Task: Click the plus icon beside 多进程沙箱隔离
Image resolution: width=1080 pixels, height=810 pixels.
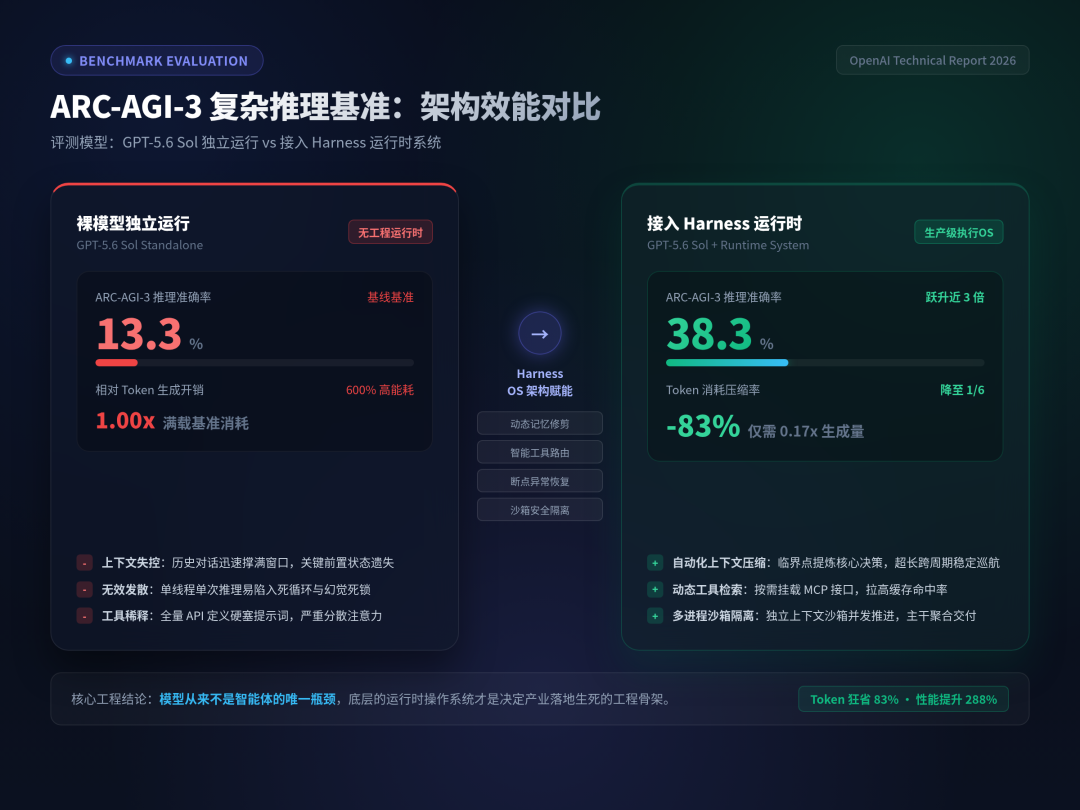Action: [x=655, y=616]
